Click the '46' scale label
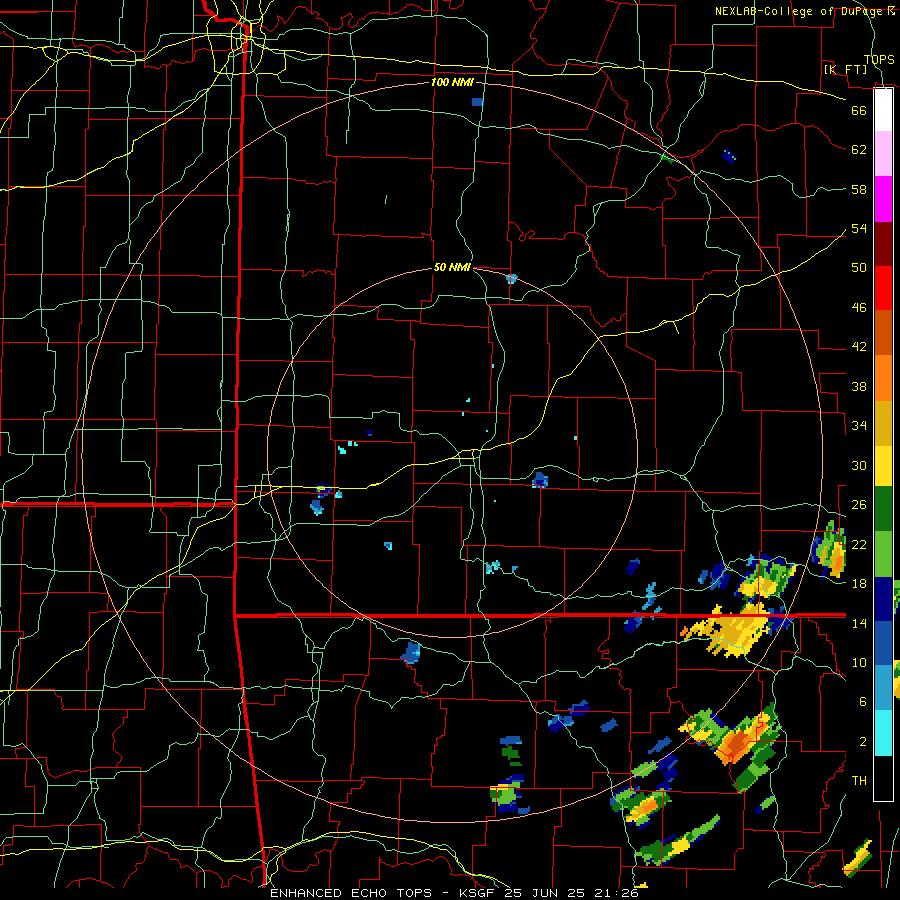The height and width of the screenshot is (900, 900). pos(859,308)
